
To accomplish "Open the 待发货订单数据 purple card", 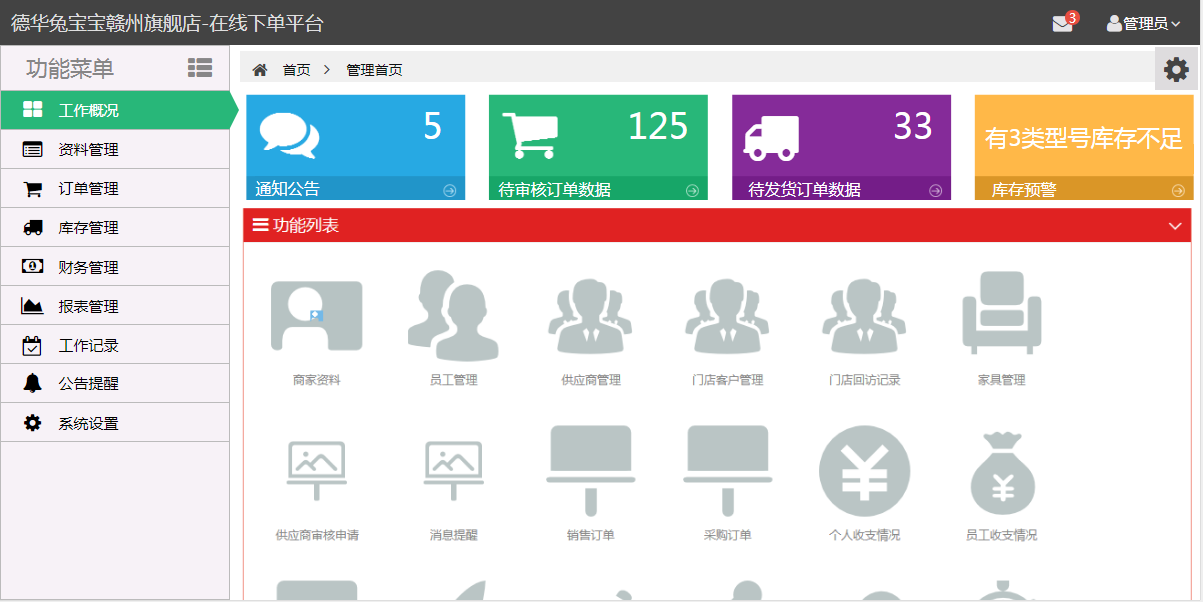I will tap(840, 147).
